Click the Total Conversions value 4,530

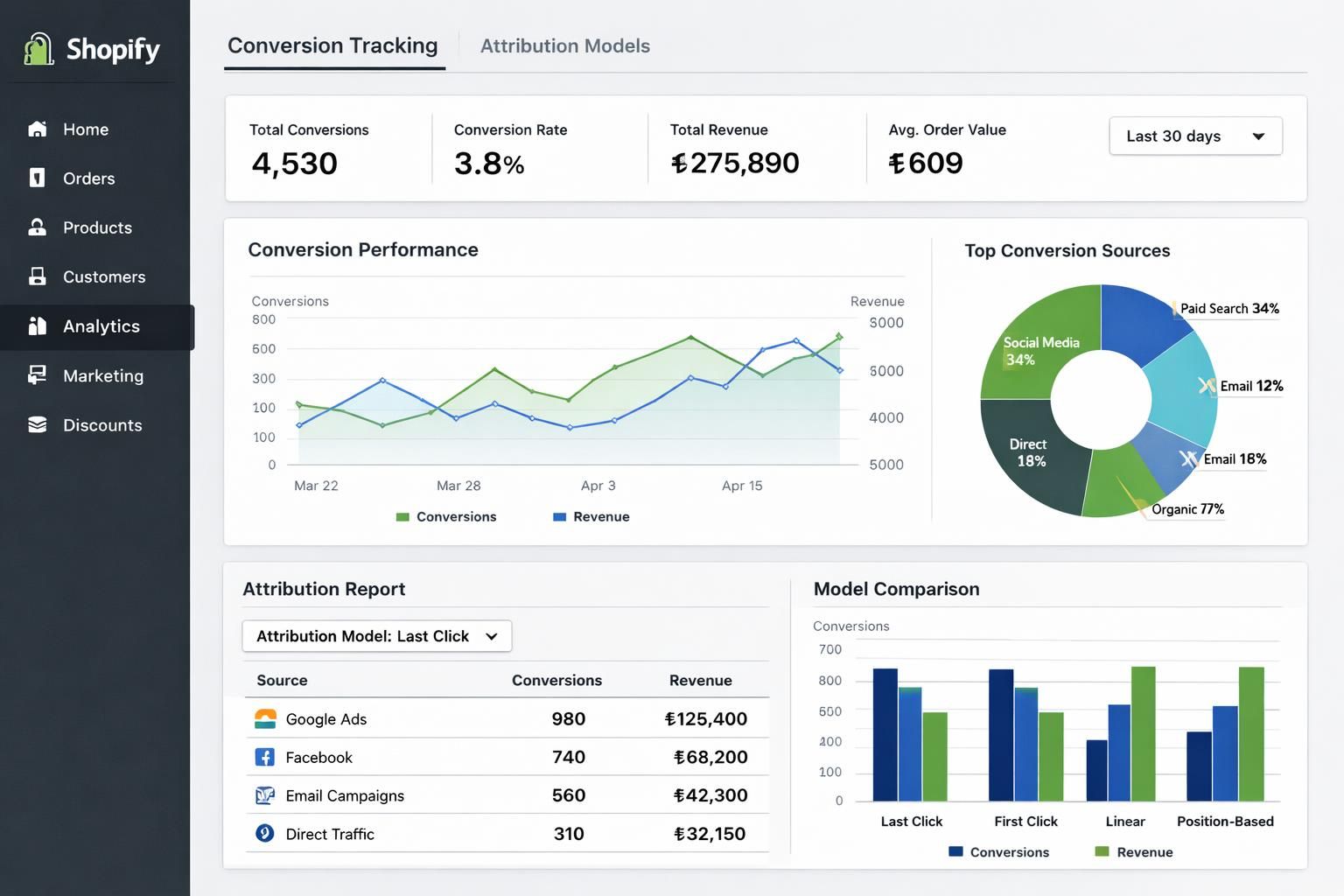[x=294, y=164]
